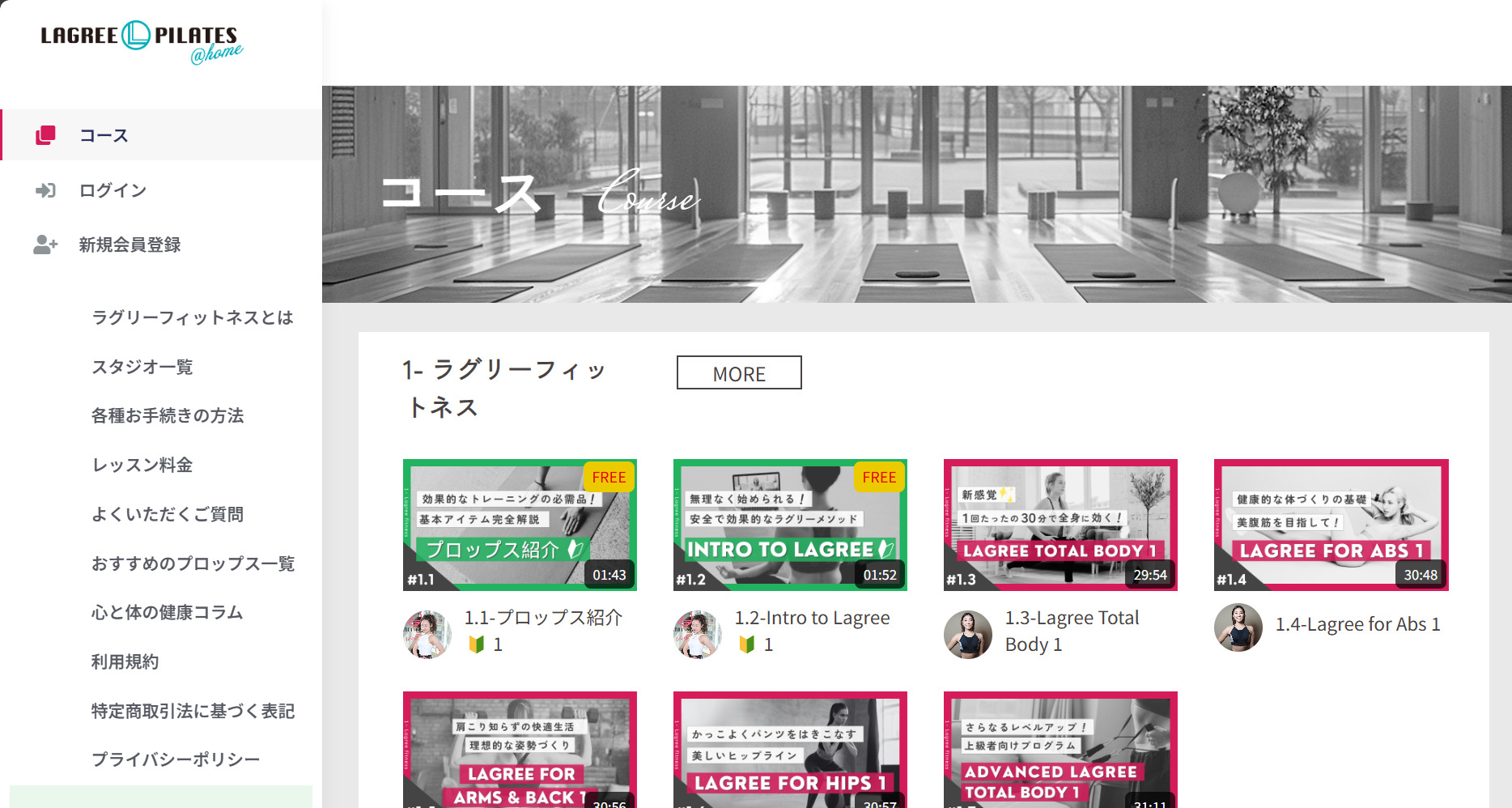The width and height of the screenshot is (1512, 808).
Task: Open the ADVANCED LAGREE TOTAL BODY 1 thumbnail
Action: [1060, 750]
